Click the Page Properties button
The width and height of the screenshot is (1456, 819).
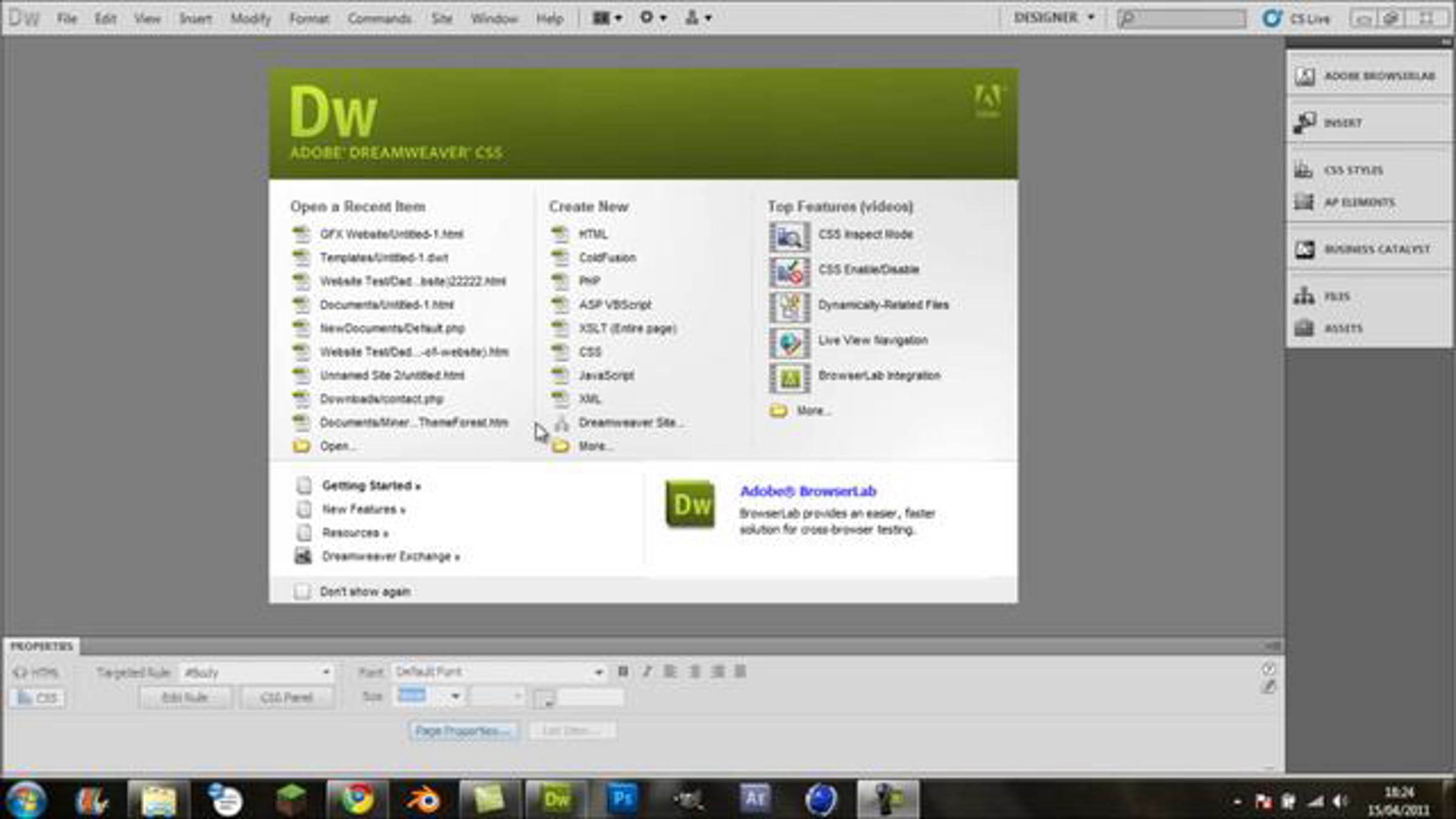[x=463, y=731]
